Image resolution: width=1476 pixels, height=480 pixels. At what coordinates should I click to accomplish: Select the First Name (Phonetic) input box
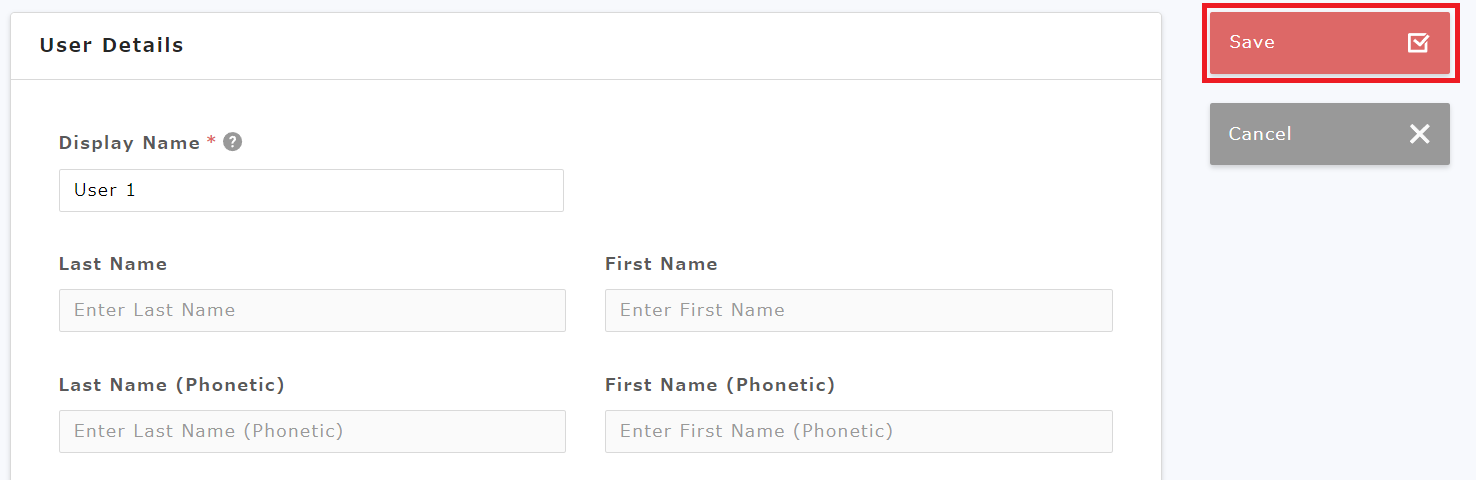(858, 431)
